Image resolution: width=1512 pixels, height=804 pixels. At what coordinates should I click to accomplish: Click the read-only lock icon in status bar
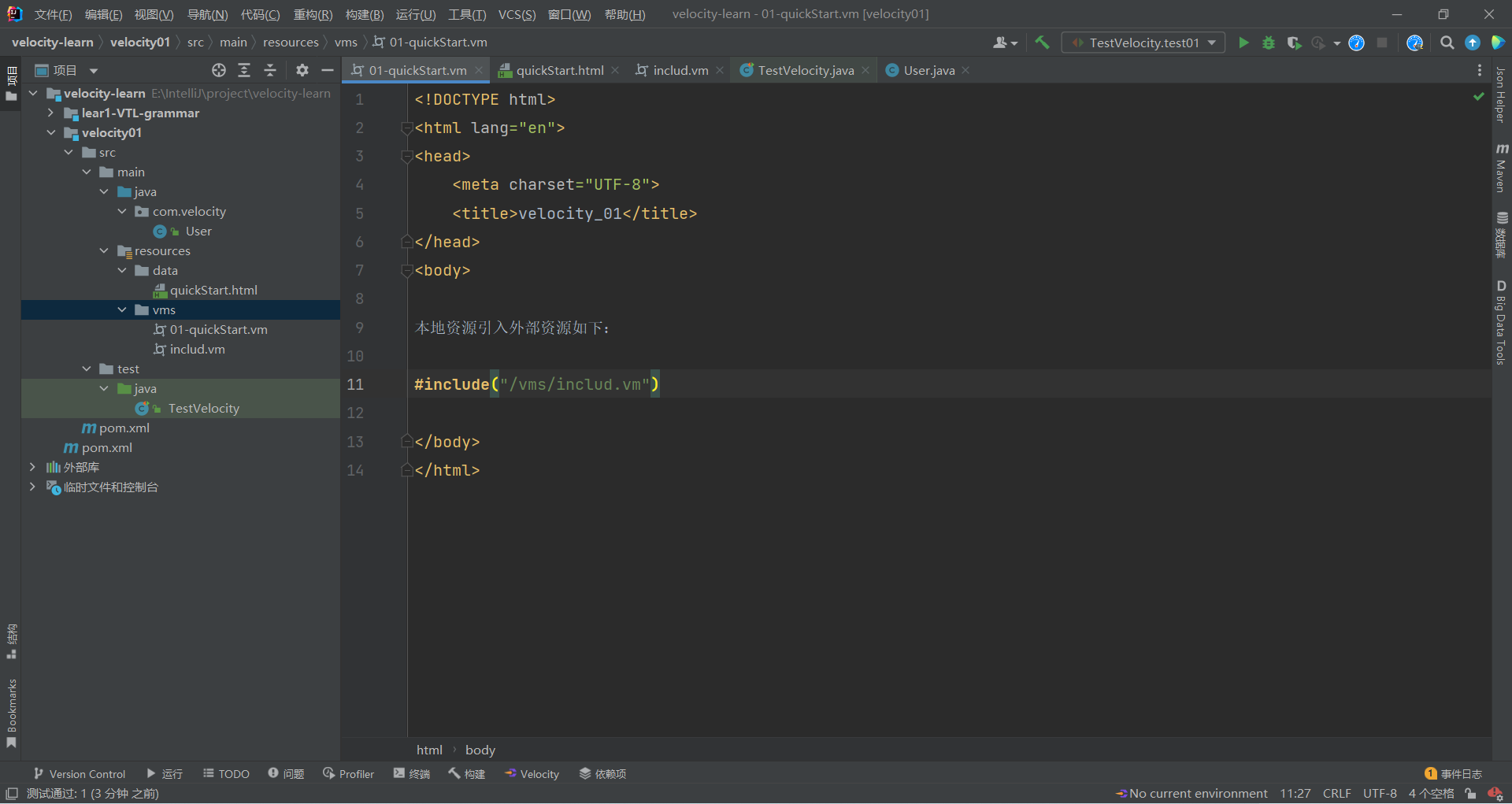coord(1470,794)
